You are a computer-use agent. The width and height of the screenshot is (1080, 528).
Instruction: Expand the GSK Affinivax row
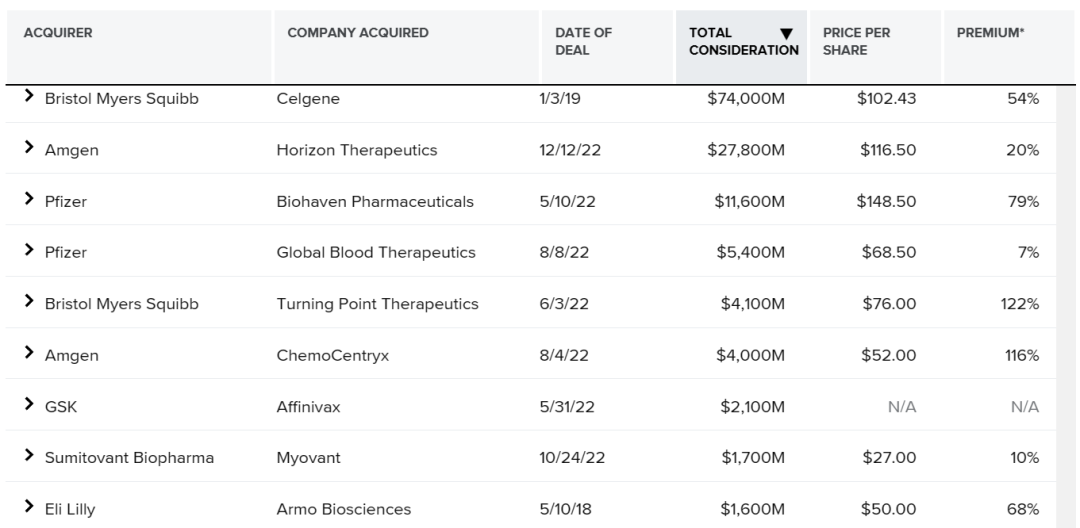click(30, 406)
